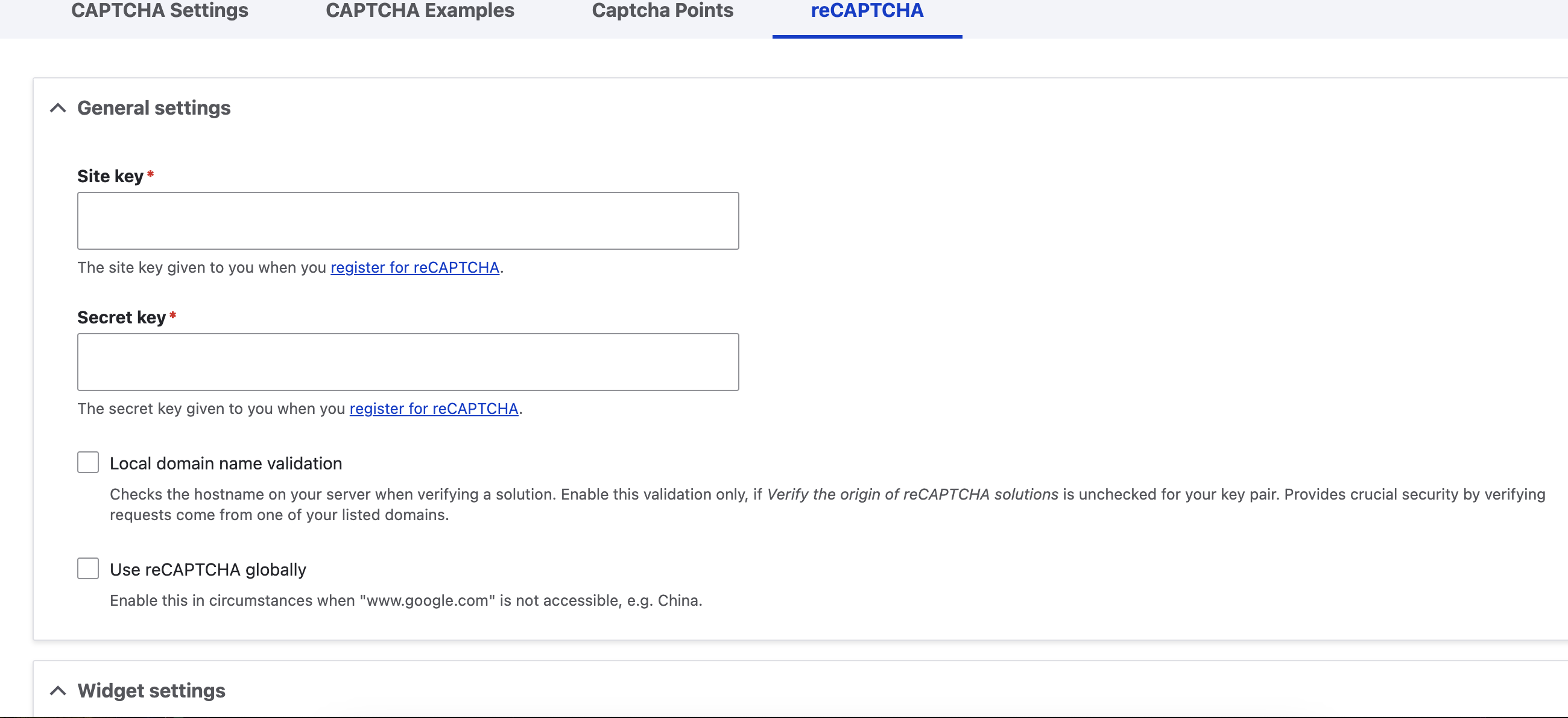Click the Widget settings chevron icon
1568x718 pixels.
coord(58,691)
